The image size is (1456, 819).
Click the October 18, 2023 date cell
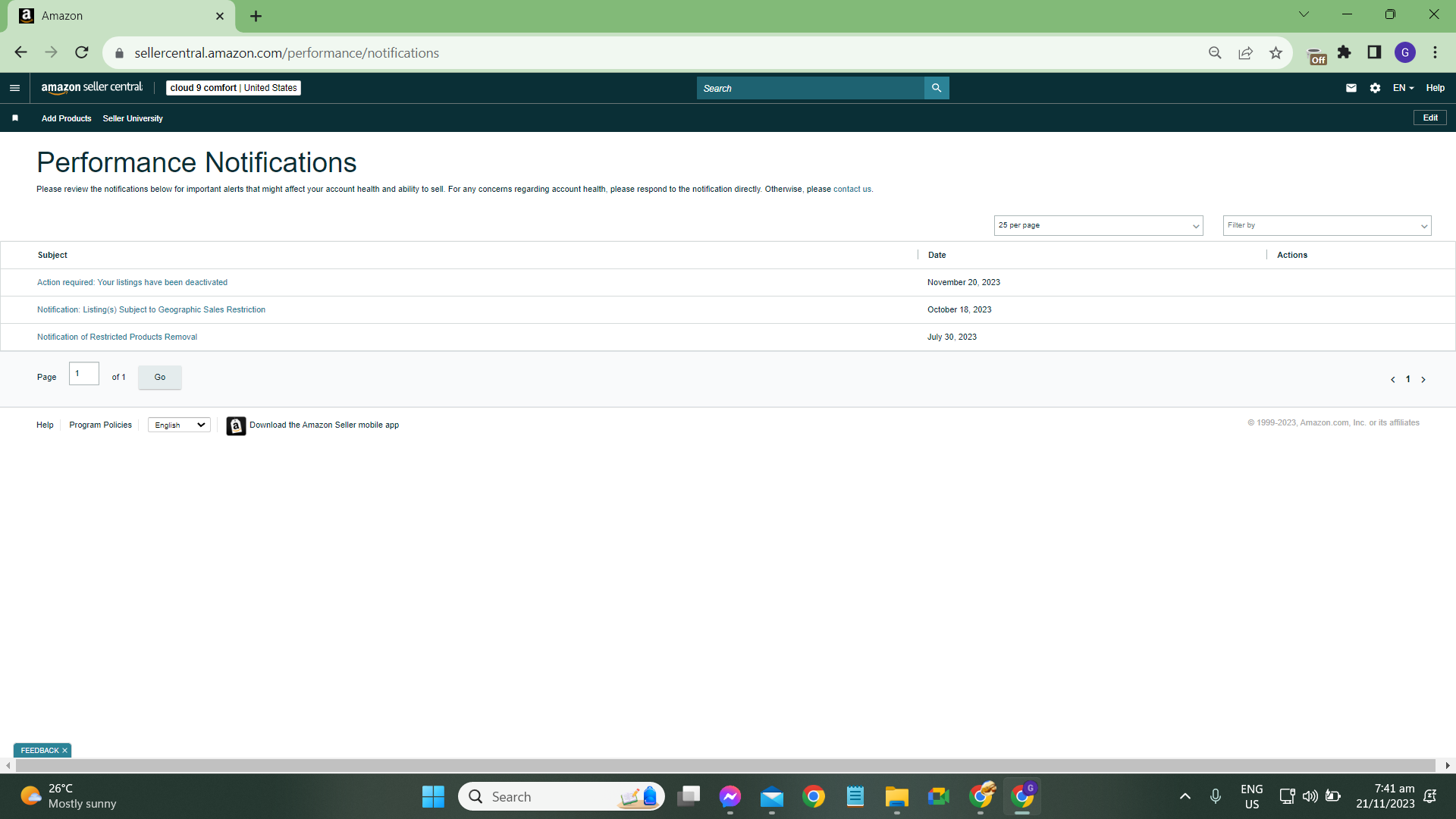tap(959, 309)
